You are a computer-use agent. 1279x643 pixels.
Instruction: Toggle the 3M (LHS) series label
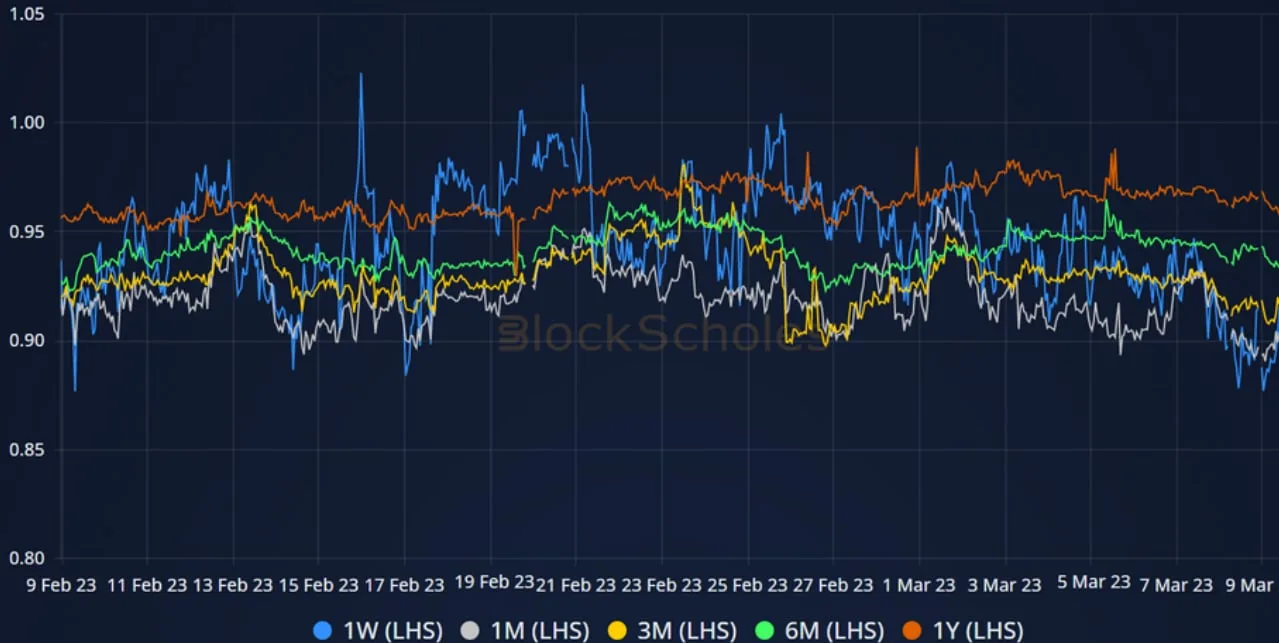pyautogui.click(x=687, y=631)
